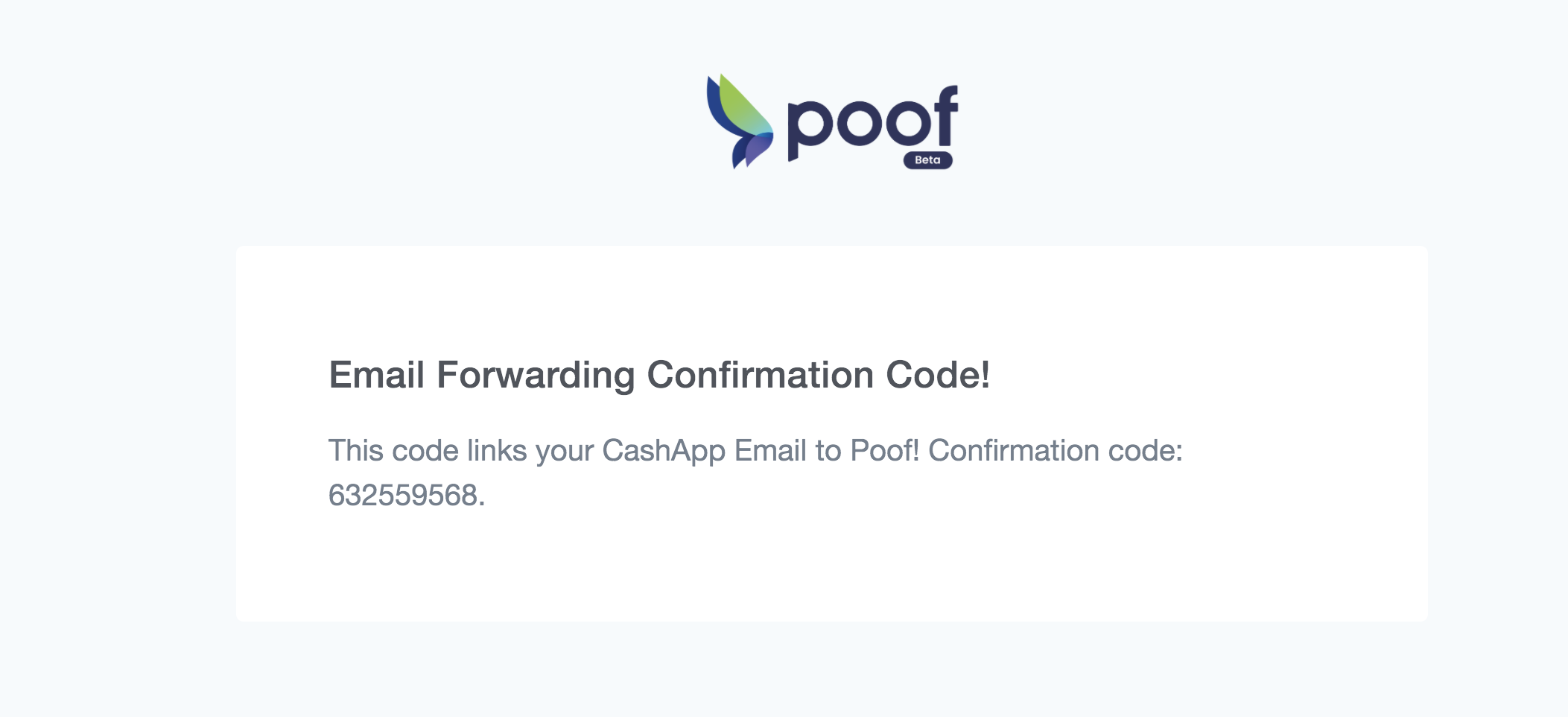Screen dimensions: 1568x717
Task: Click 'This code links' at the message start
Action: click(428, 451)
